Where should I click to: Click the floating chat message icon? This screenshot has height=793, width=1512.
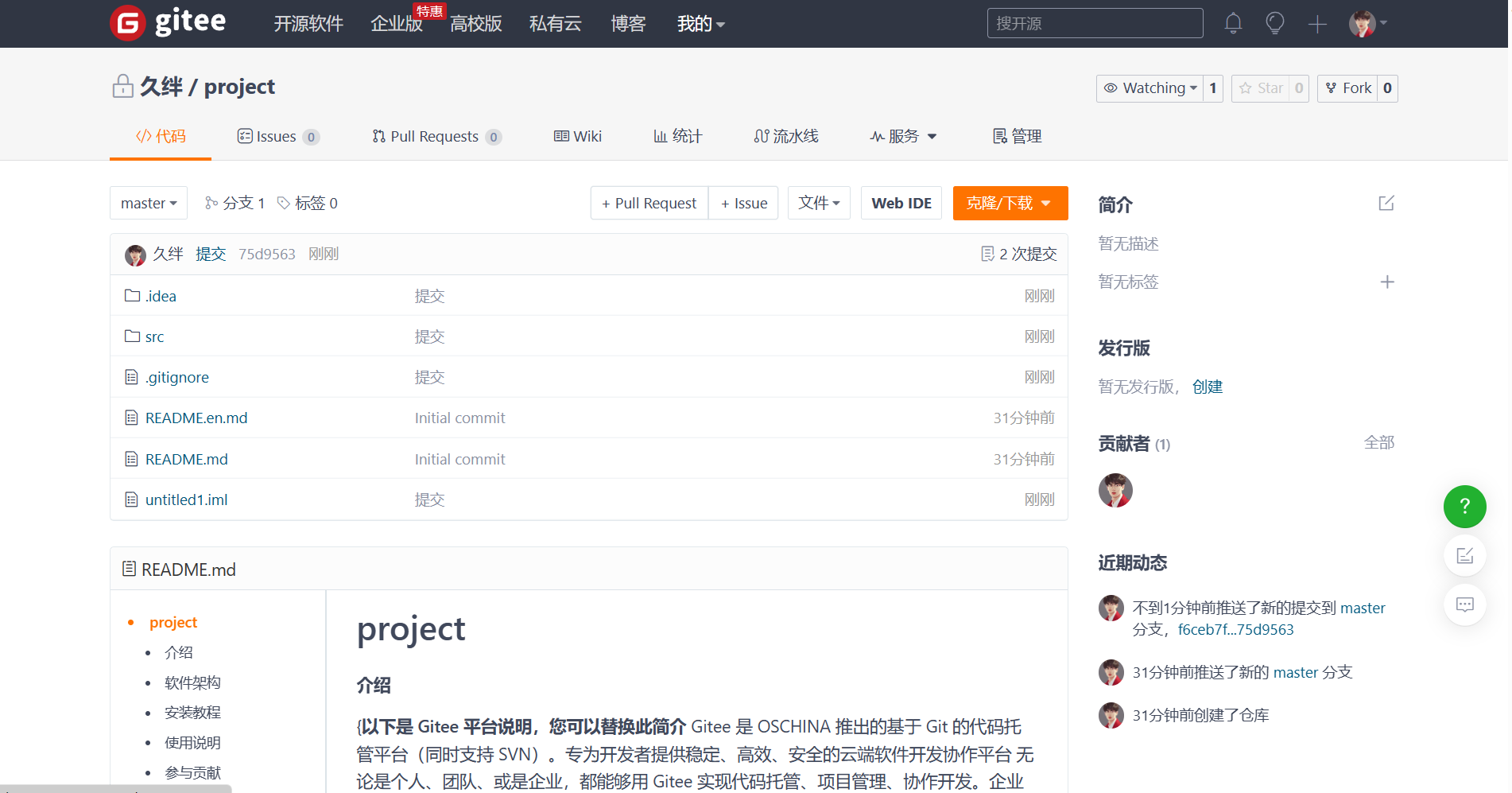1464,604
